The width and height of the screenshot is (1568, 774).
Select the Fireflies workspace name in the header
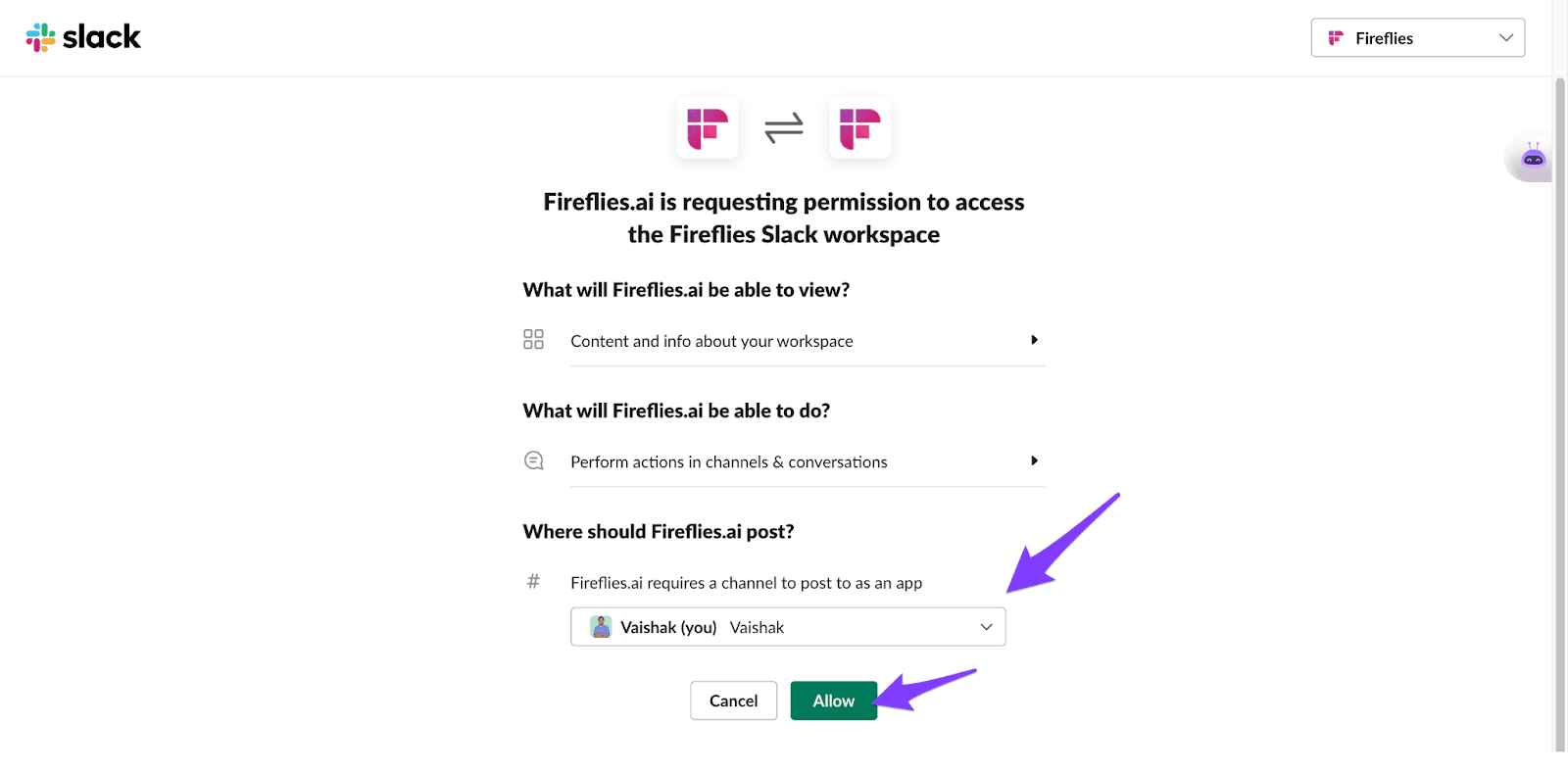[1384, 37]
